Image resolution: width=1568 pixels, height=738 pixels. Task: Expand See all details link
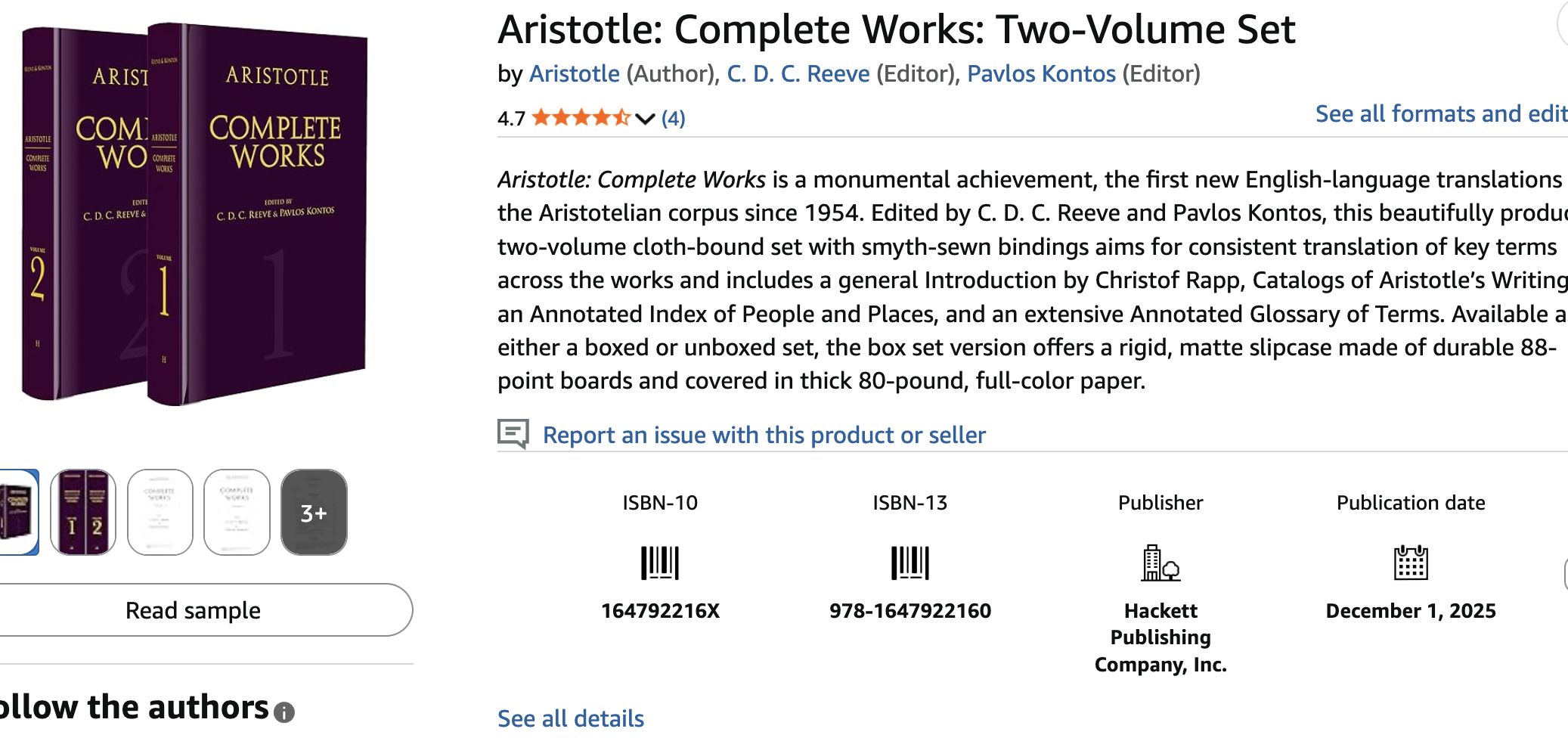[571, 718]
